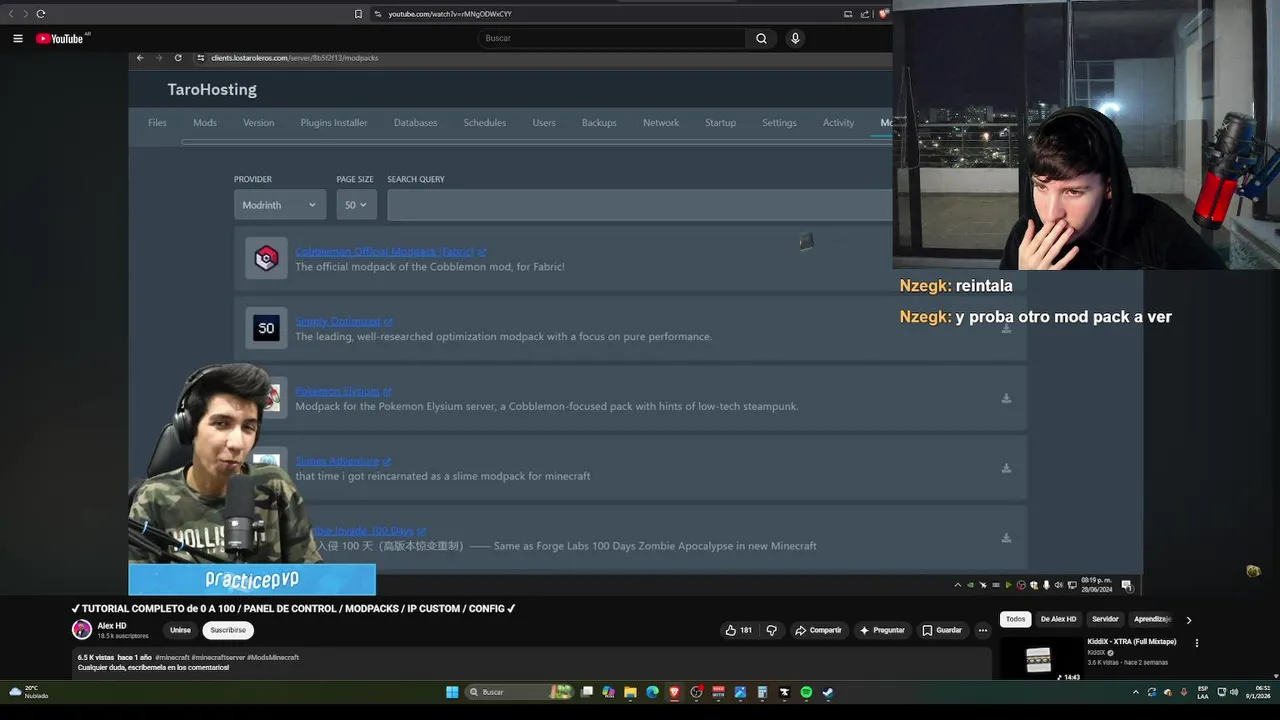
Task: Switch to Brave browser in the taskbar
Action: [674, 692]
